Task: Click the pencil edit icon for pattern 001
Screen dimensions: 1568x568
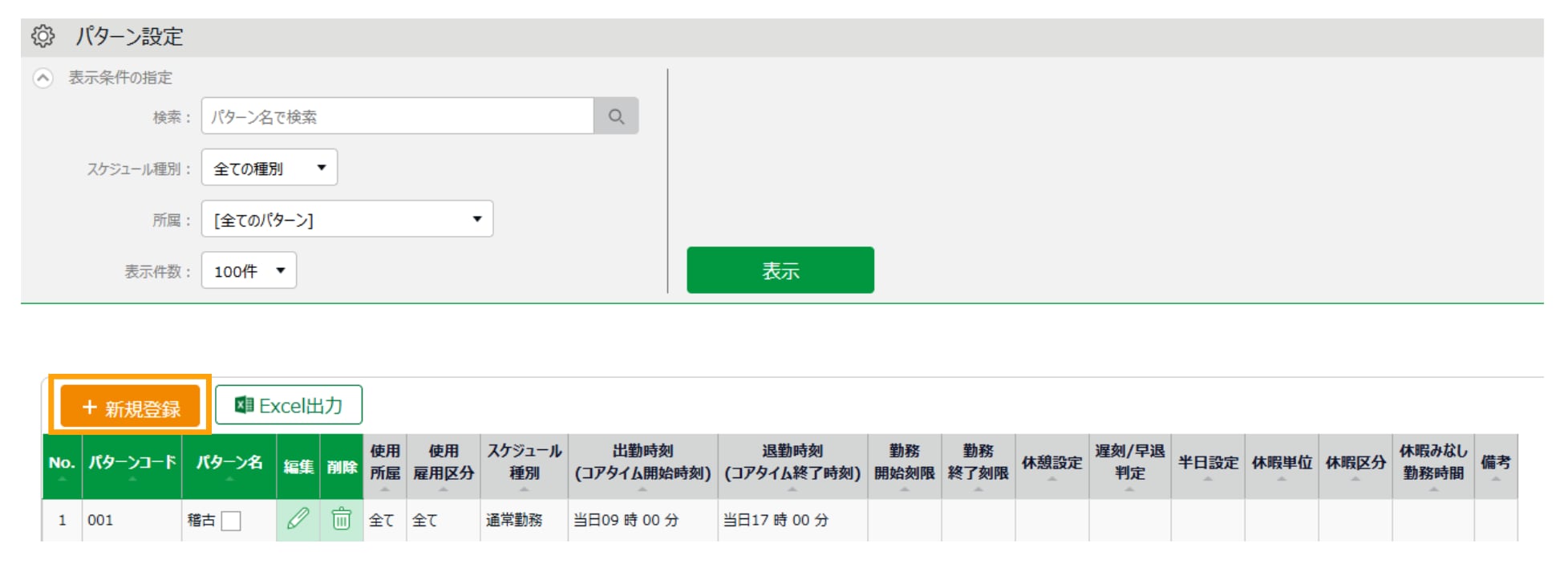Action: click(x=298, y=519)
